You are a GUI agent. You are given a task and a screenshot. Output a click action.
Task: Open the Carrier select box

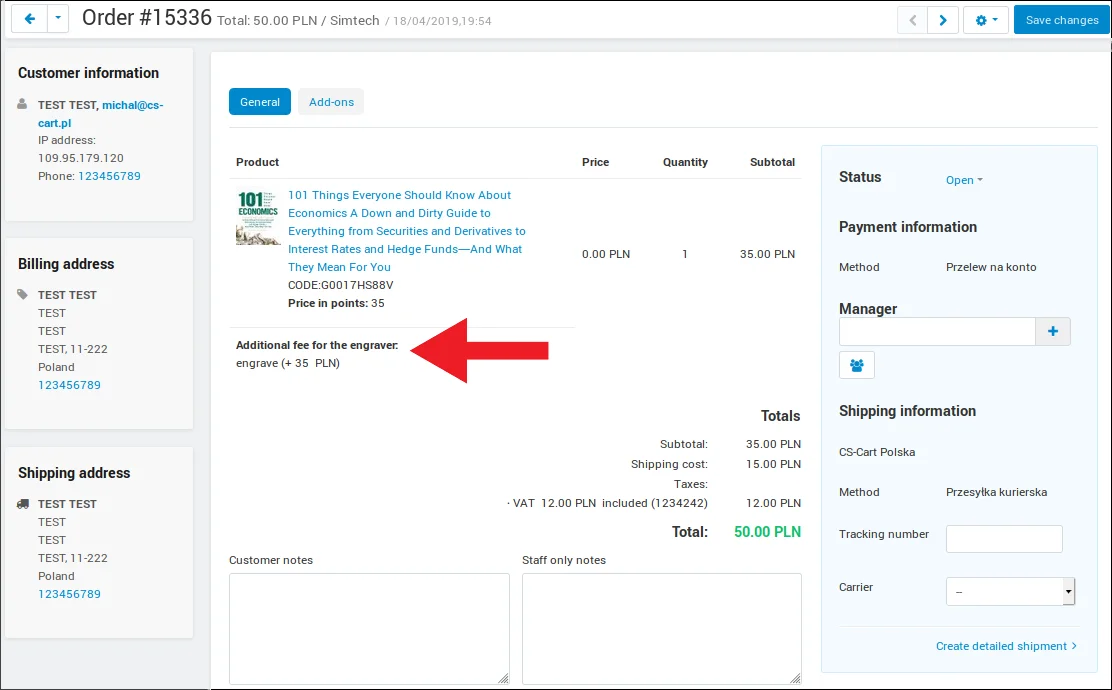pyautogui.click(x=1010, y=591)
